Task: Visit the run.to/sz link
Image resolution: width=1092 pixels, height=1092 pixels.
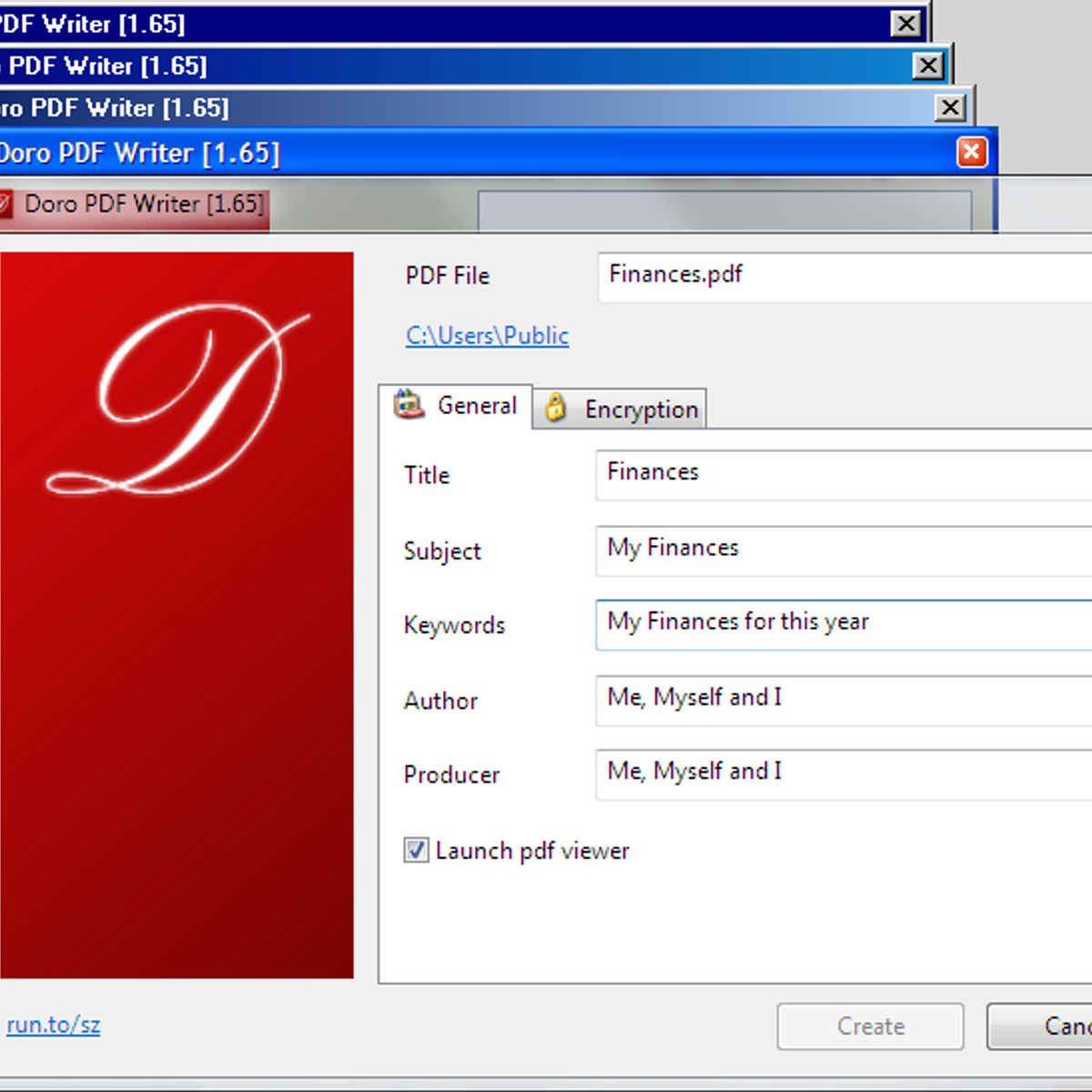Action: point(54,1025)
